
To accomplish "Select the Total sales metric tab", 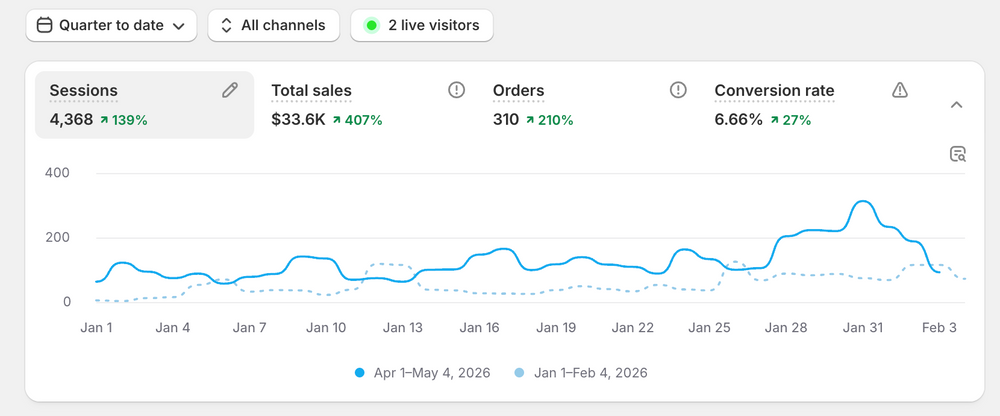I will (367, 105).
